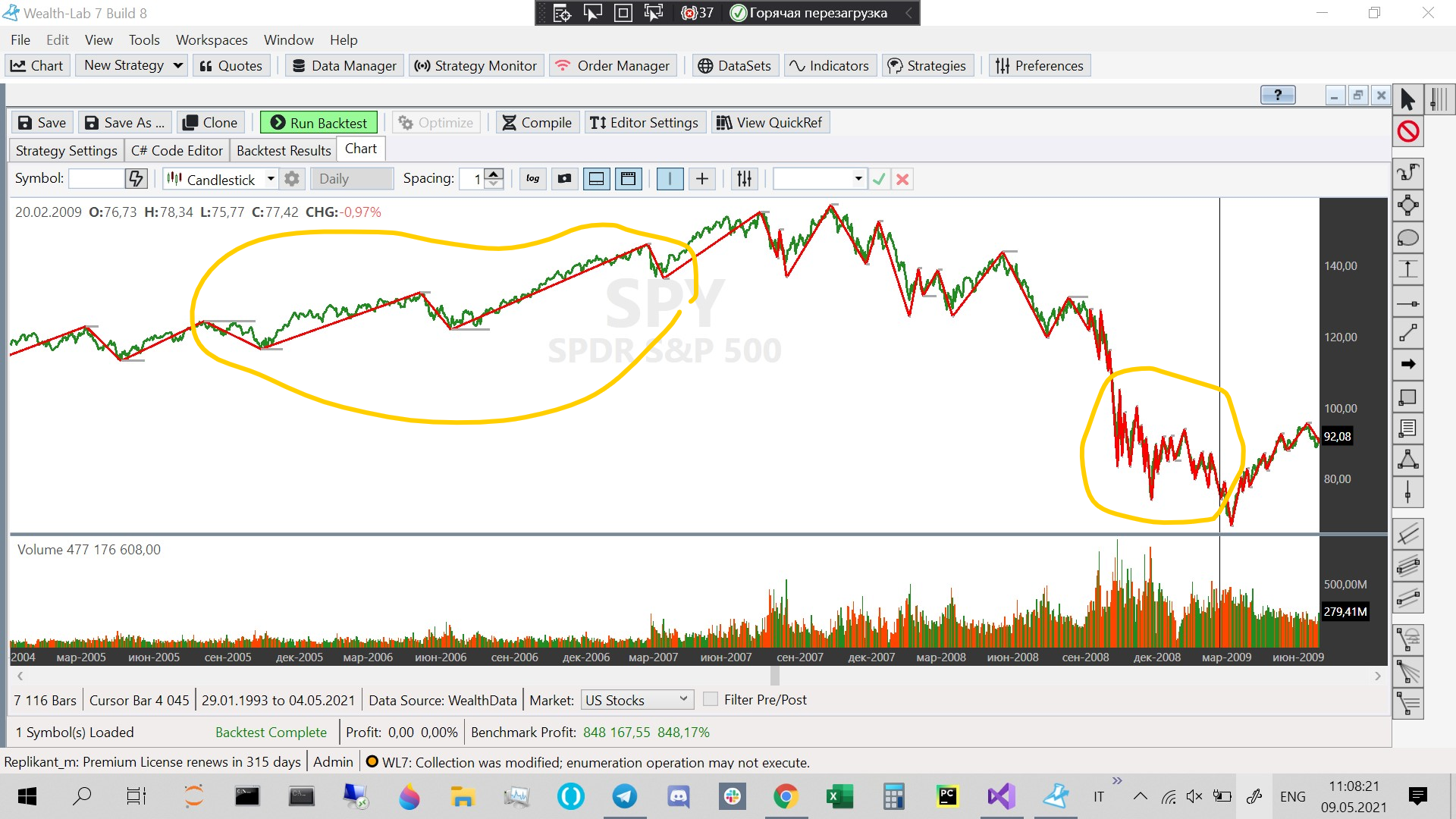Toggle log scale chart button

[x=532, y=179]
